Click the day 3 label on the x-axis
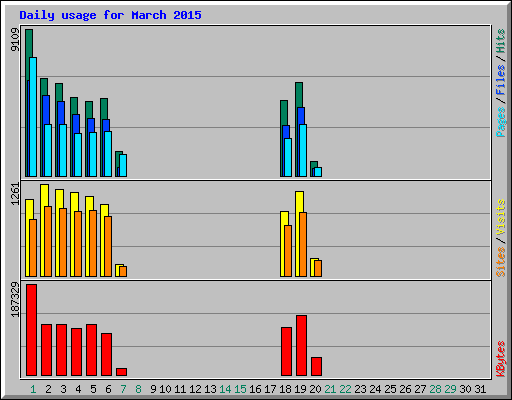The width and height of the screenshot is (512, 400). point(63,389)
